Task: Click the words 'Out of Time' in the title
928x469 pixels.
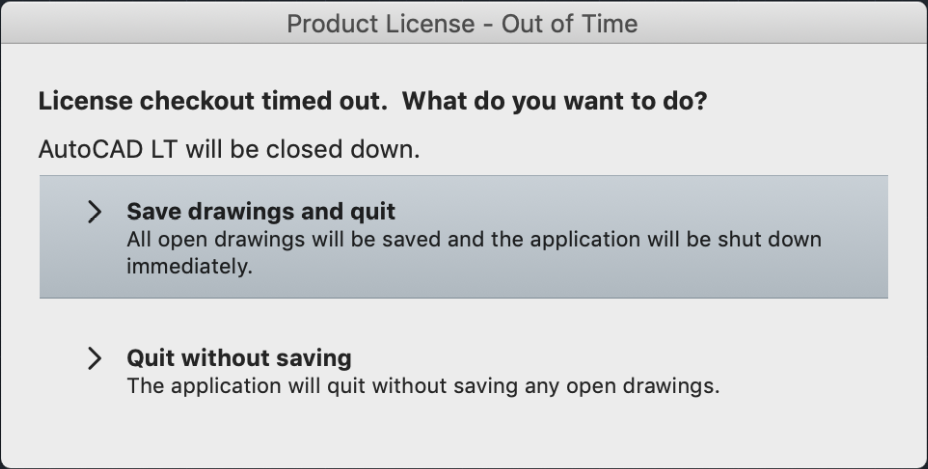Action: [x=569, y=24]
